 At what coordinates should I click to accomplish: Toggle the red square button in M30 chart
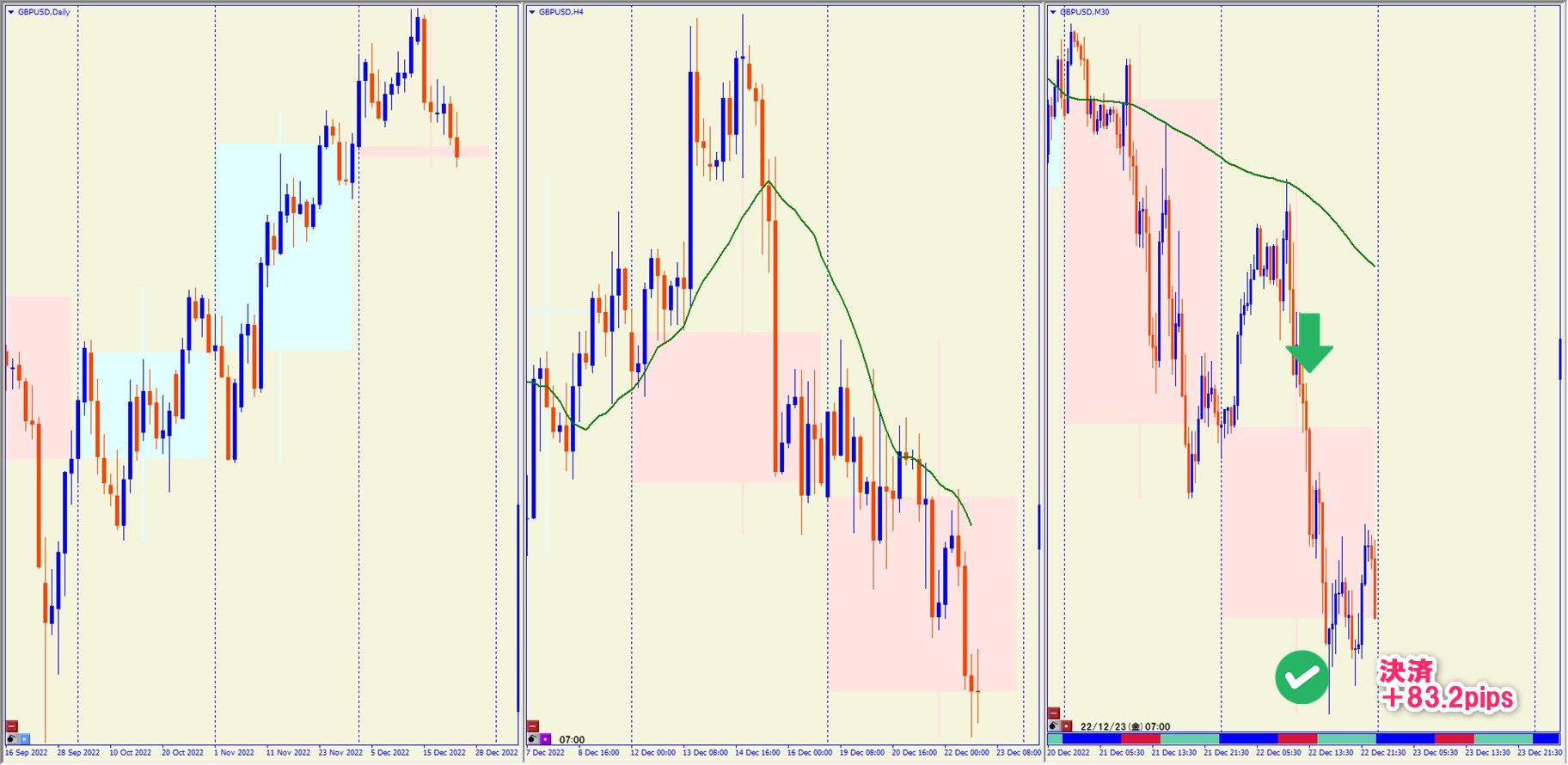pyautogui.click(x=1067, y=726)
